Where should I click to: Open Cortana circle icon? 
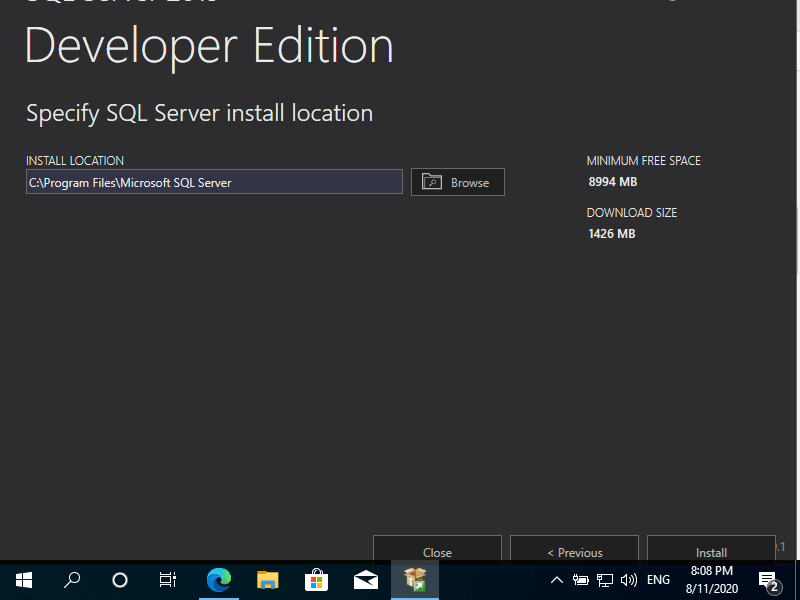point(120,580)
